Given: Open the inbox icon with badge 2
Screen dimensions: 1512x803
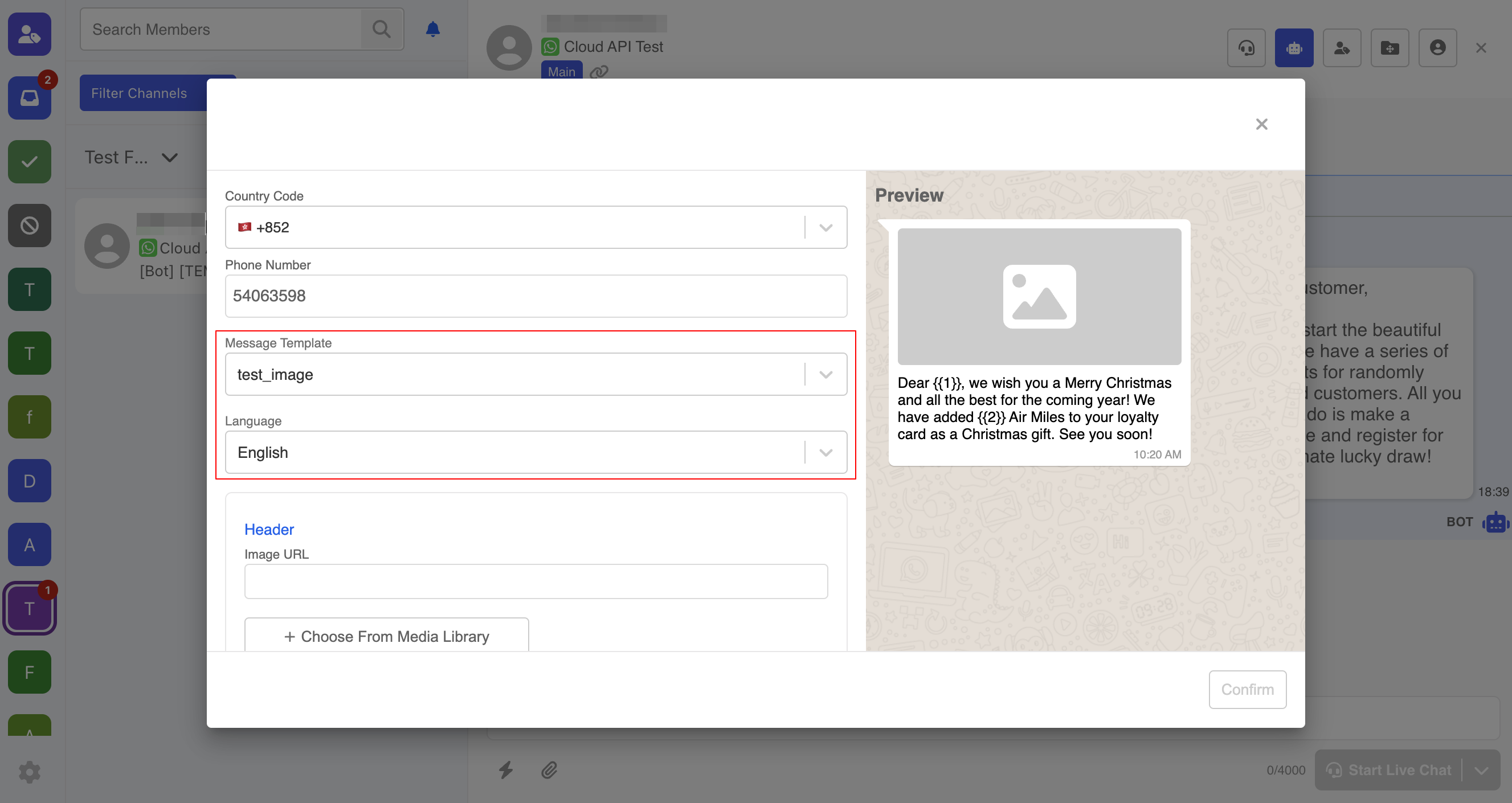Looking at the screenshot, I should click(x=30, y=98).
